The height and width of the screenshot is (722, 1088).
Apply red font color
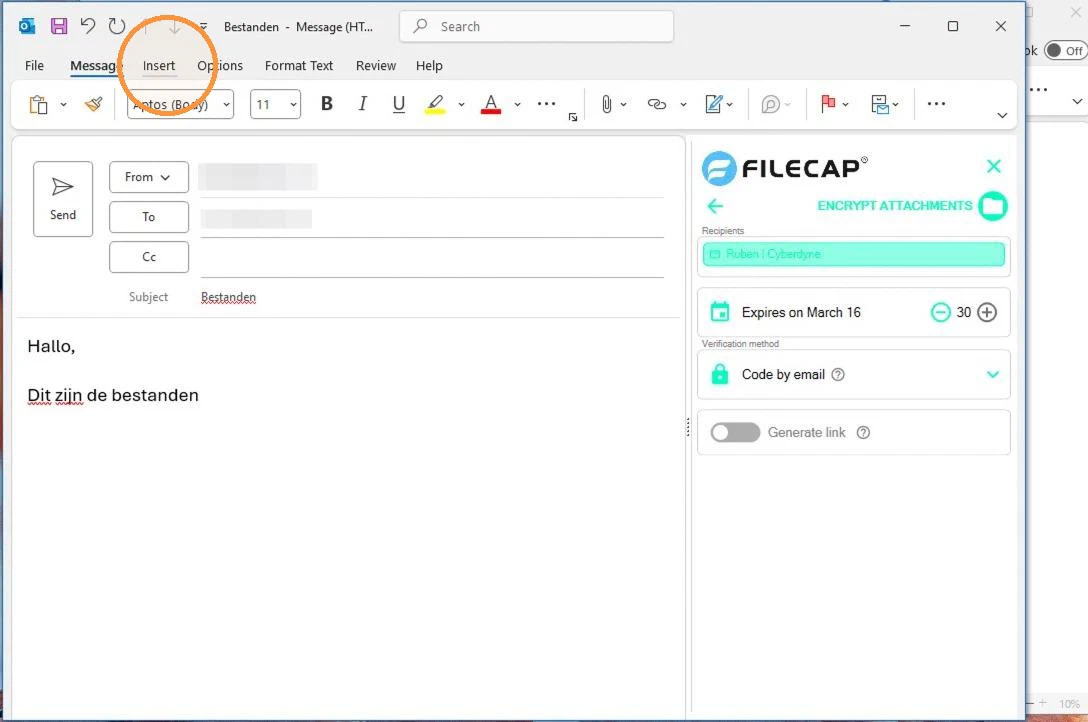point(491,104)
